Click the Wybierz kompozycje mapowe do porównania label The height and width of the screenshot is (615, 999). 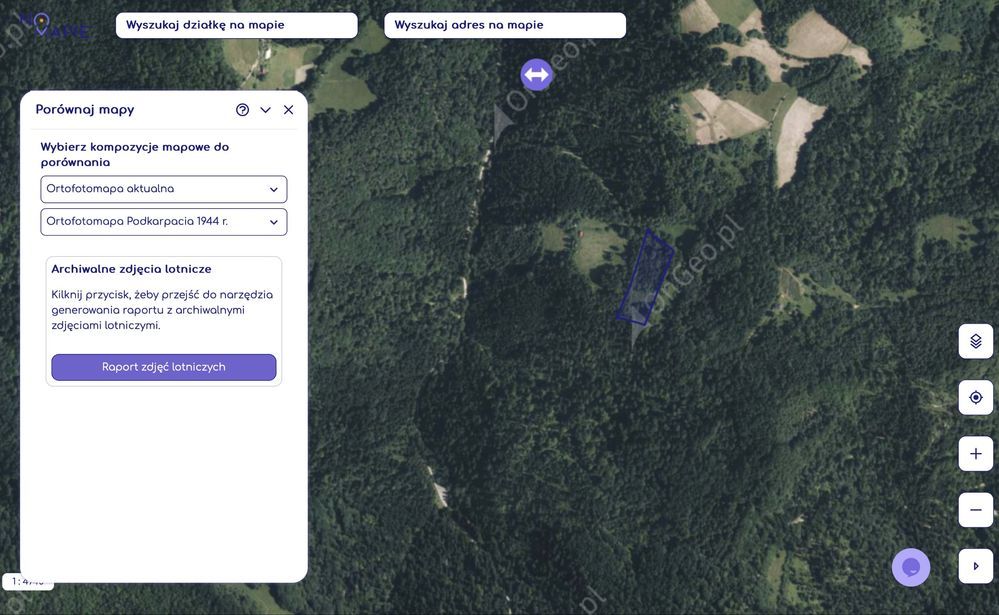click(x=134, y=154)
